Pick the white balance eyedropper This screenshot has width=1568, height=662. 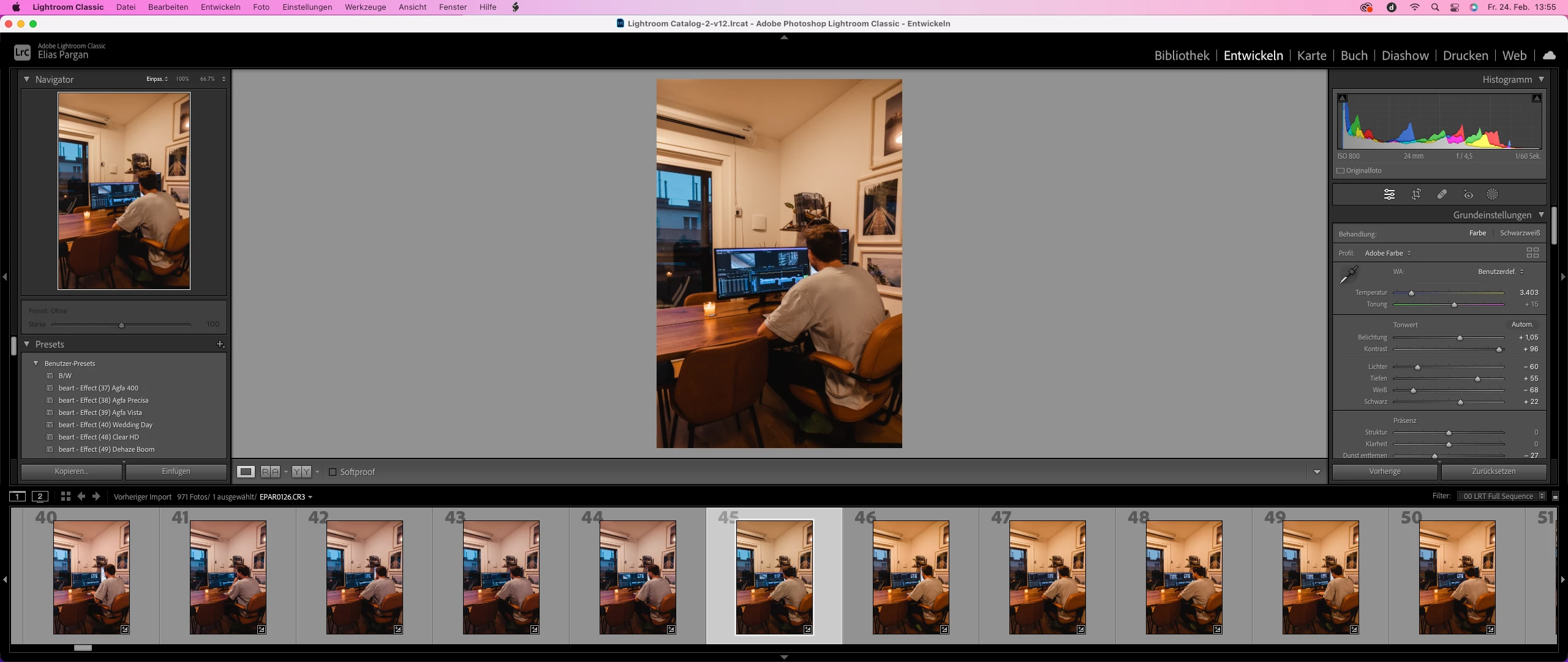pos(1349,275)
